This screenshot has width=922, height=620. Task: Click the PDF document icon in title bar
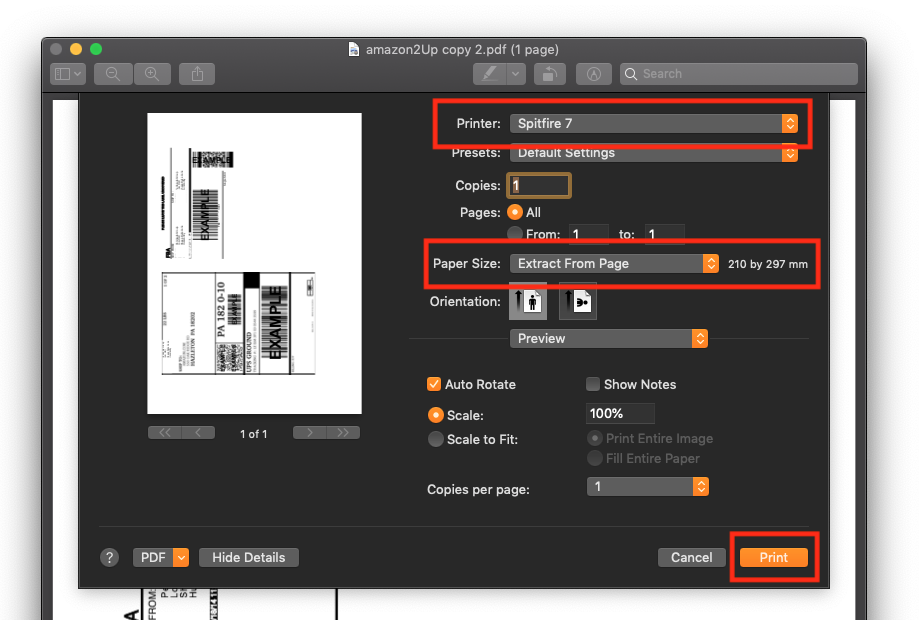click(x=353, y=49)
